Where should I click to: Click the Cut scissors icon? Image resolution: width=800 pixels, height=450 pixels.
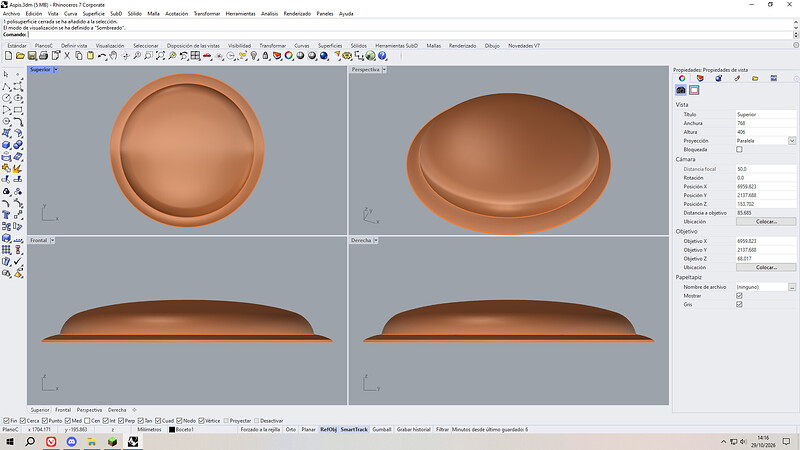pyautogui.click(x=67, y=56)
